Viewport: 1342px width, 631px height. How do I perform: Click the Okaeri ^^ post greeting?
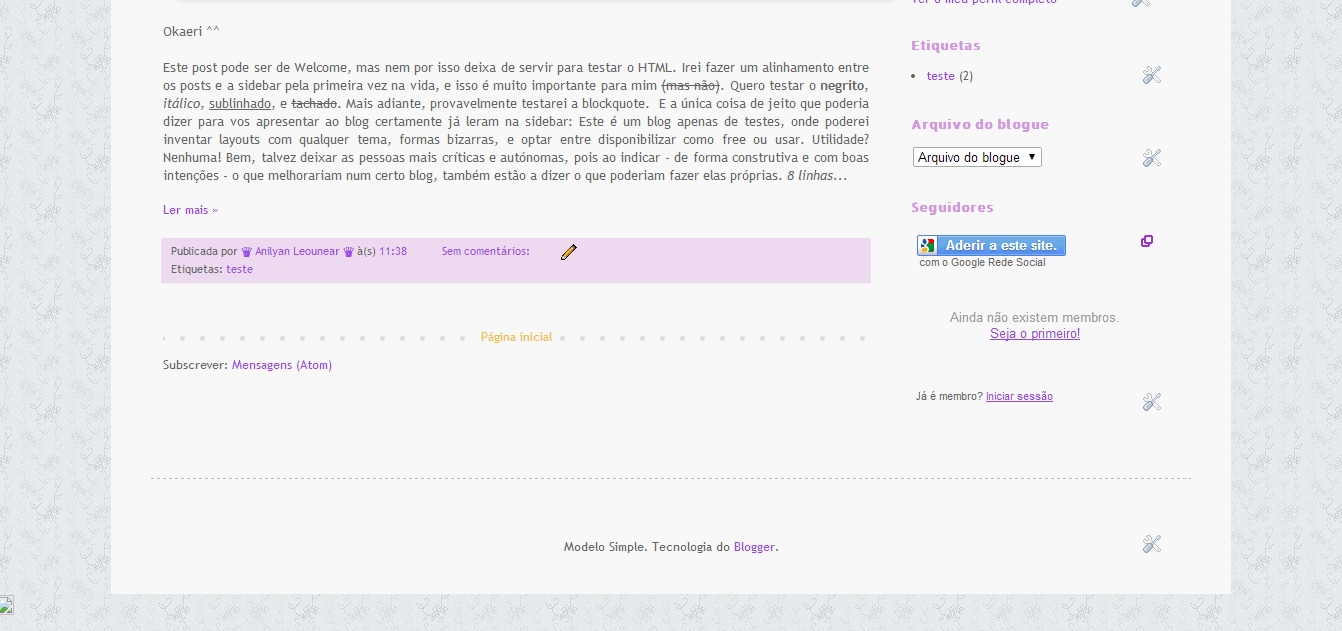(191, 31)
